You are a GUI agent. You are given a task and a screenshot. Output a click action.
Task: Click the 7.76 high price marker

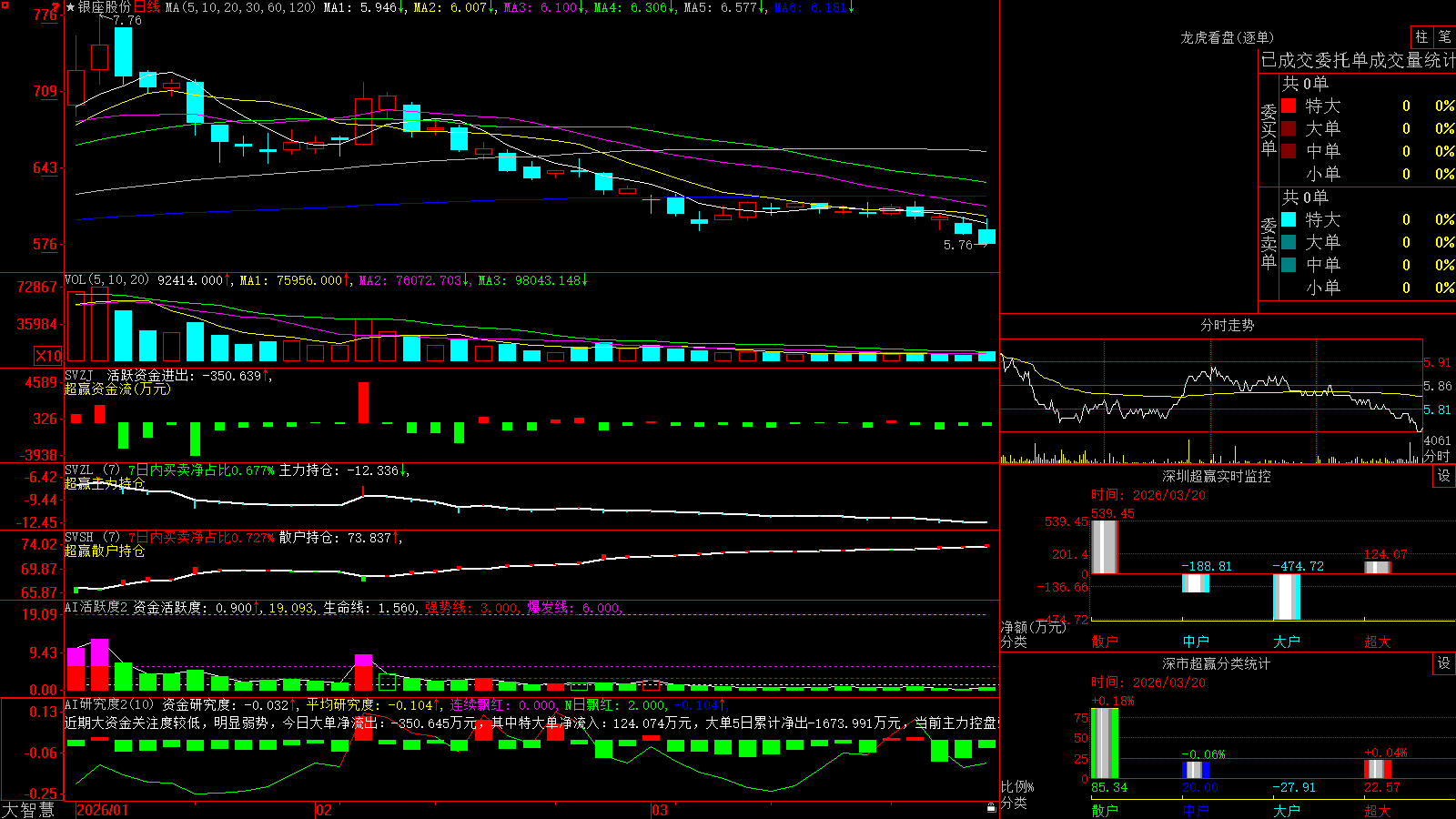click(127, 20)
